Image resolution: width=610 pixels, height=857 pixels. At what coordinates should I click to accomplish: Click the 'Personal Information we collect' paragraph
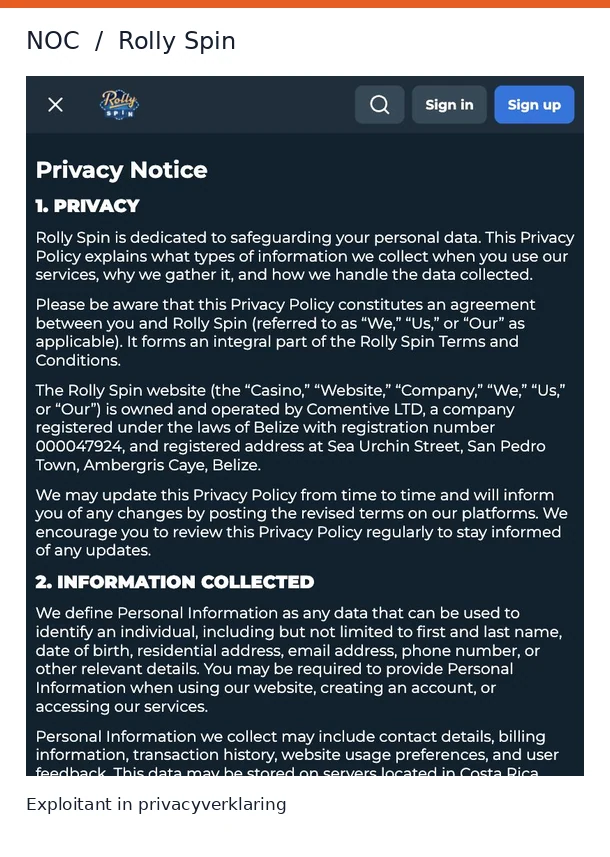coord(297,754)
